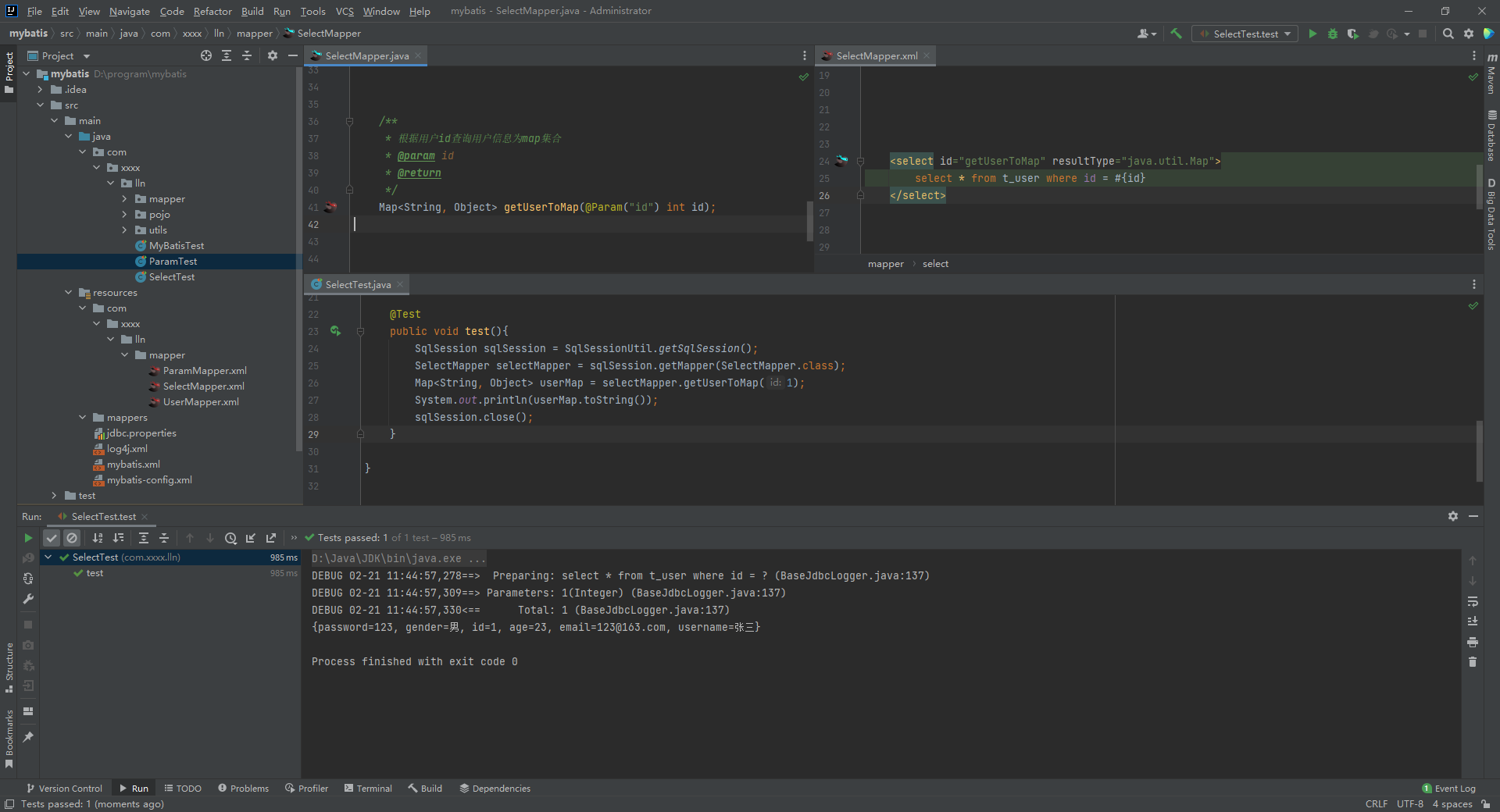Toggle Show Passed tests checkmark button

[52, 538]
